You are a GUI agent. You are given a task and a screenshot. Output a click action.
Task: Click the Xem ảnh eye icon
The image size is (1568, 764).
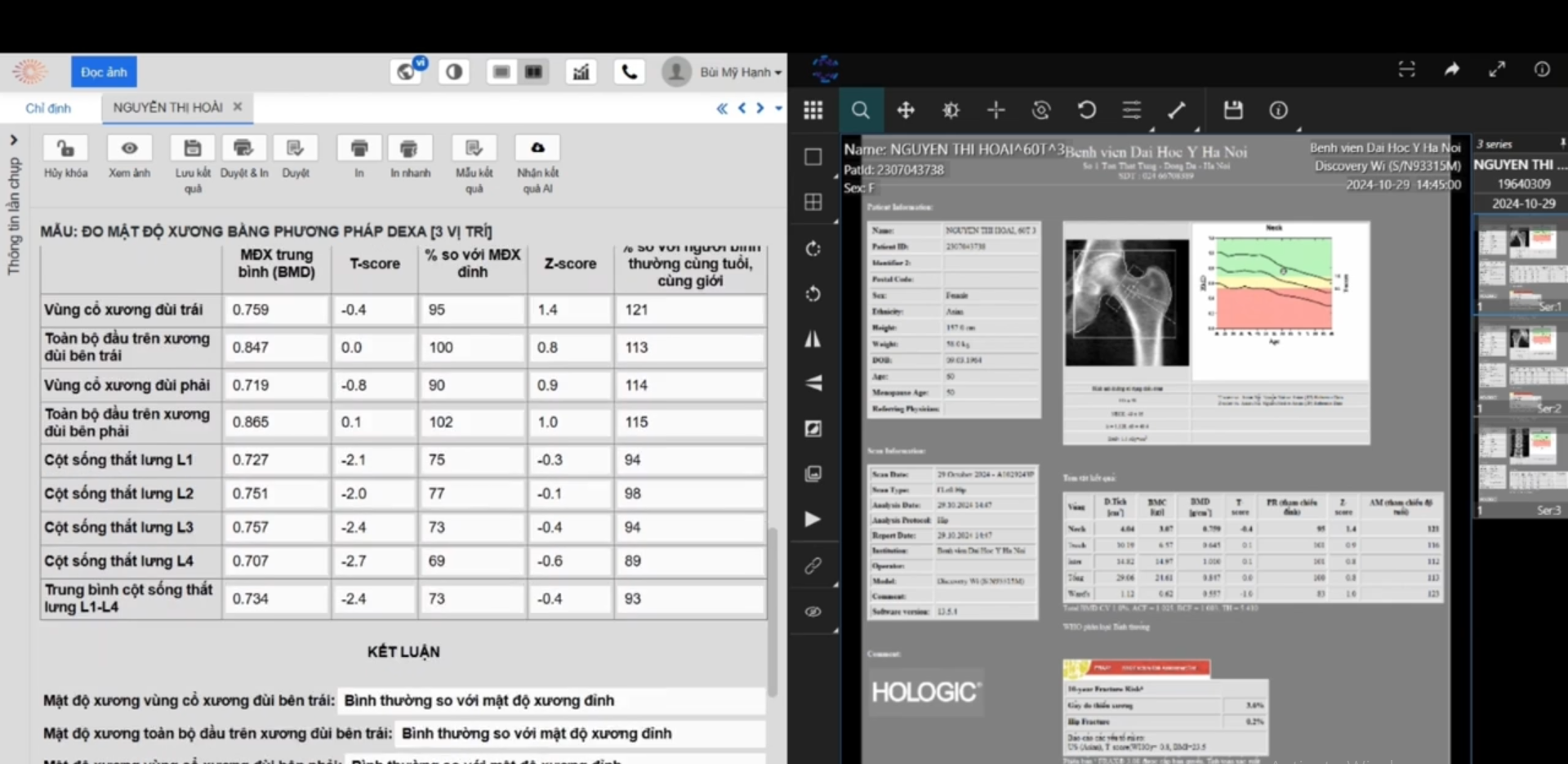[129, 149]
